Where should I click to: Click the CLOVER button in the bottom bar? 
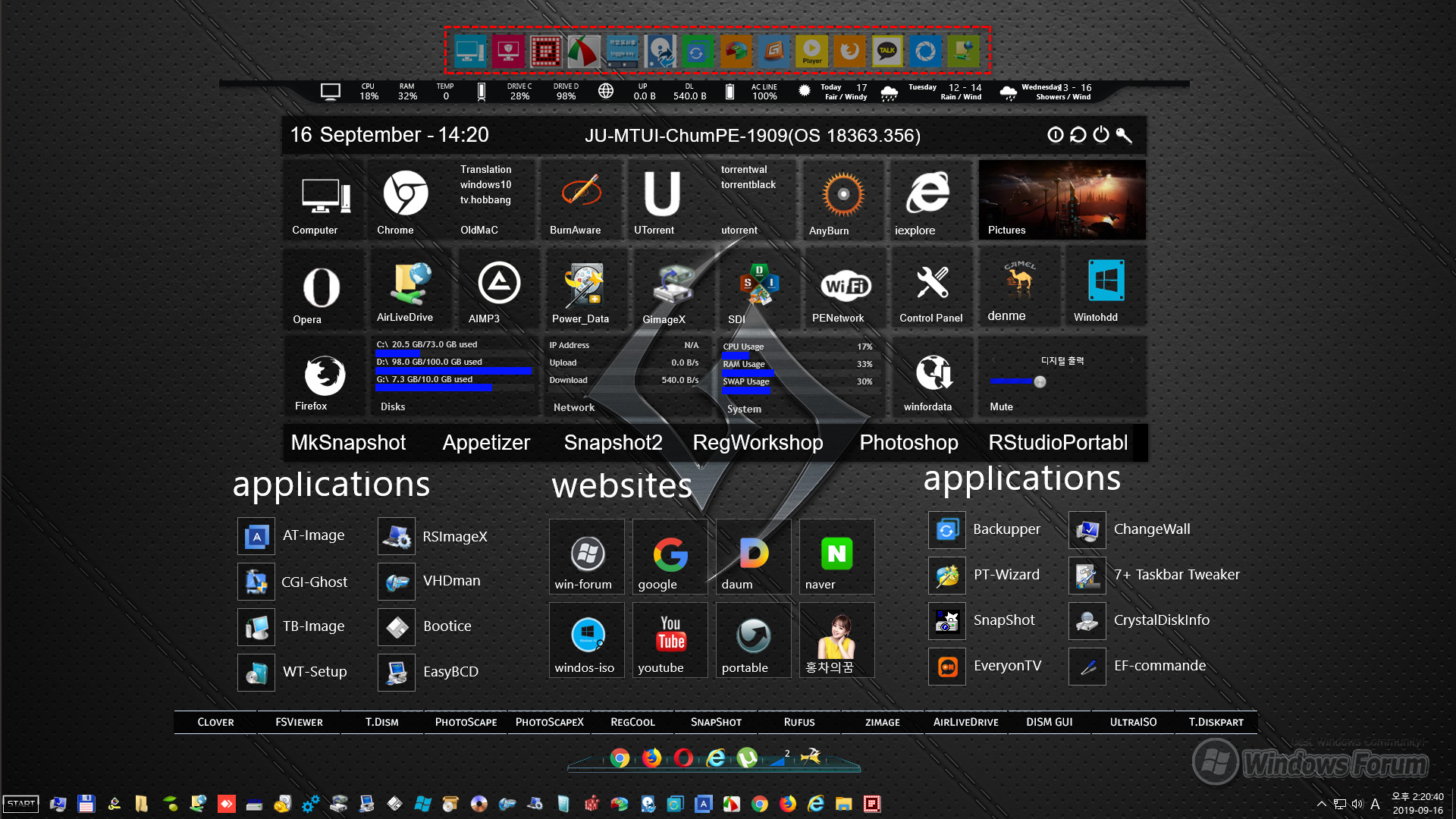click(x=215, y=722)
